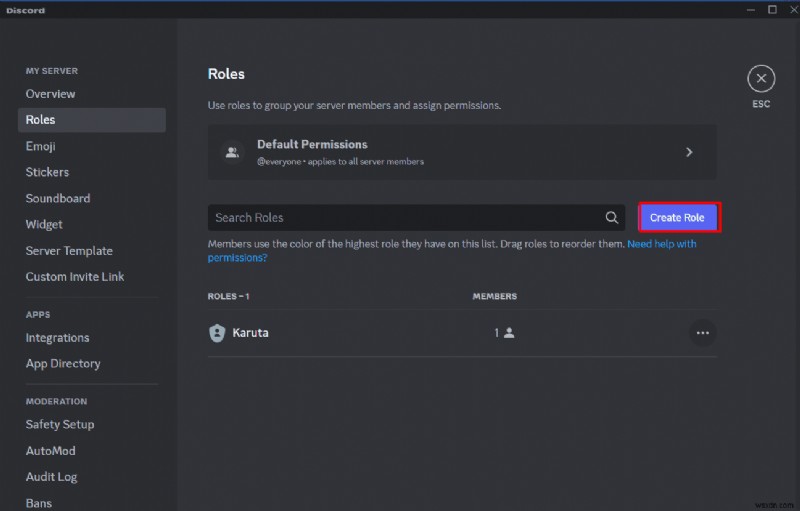The width and height of the screenshot is (800, 511).
Task: Follow the 'Need help with permissions?' link
Action: point(662,244)
